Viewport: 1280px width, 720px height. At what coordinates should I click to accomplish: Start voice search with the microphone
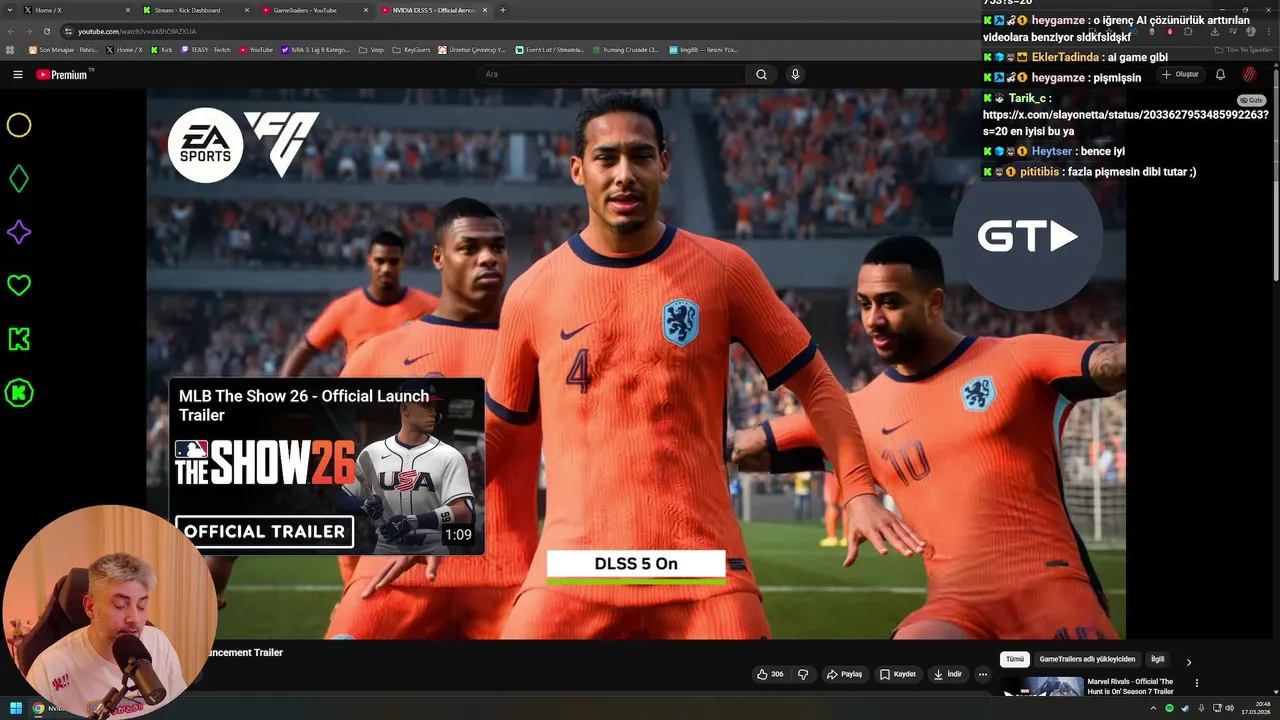tap(795, 74)
